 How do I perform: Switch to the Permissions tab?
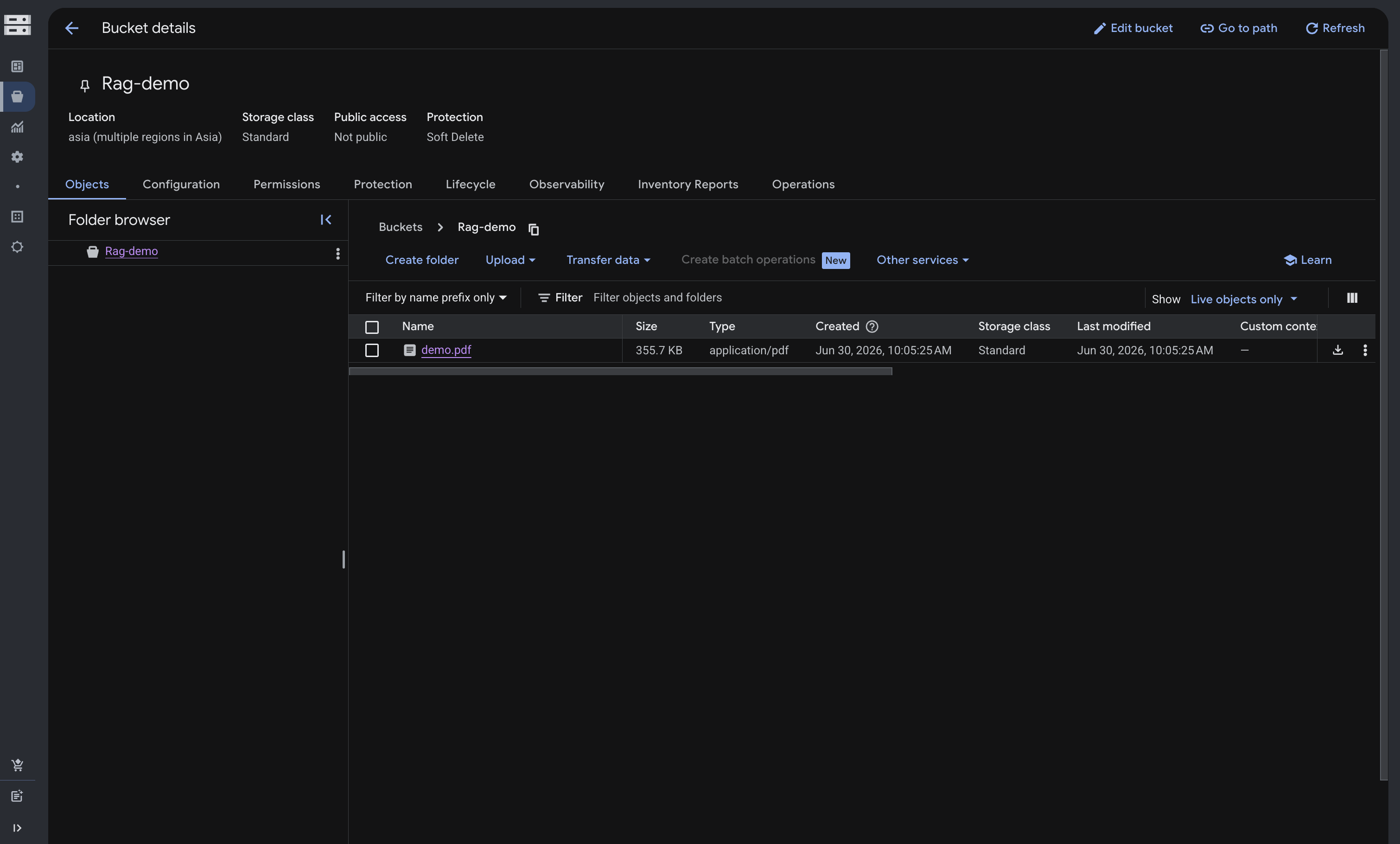pyautogui.click(x=286, y=184)
